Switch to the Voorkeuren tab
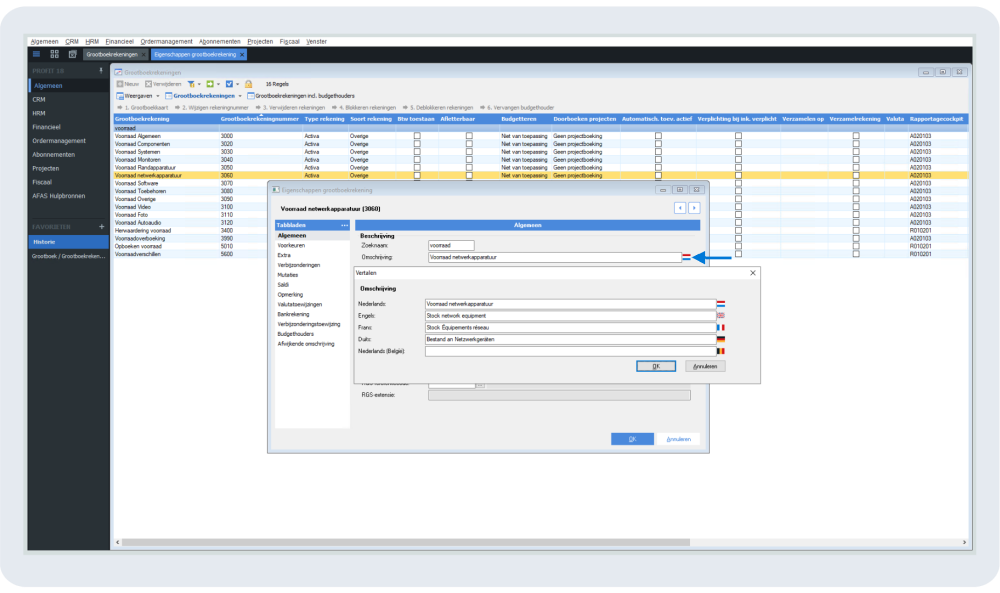 [x=291, y=245]
